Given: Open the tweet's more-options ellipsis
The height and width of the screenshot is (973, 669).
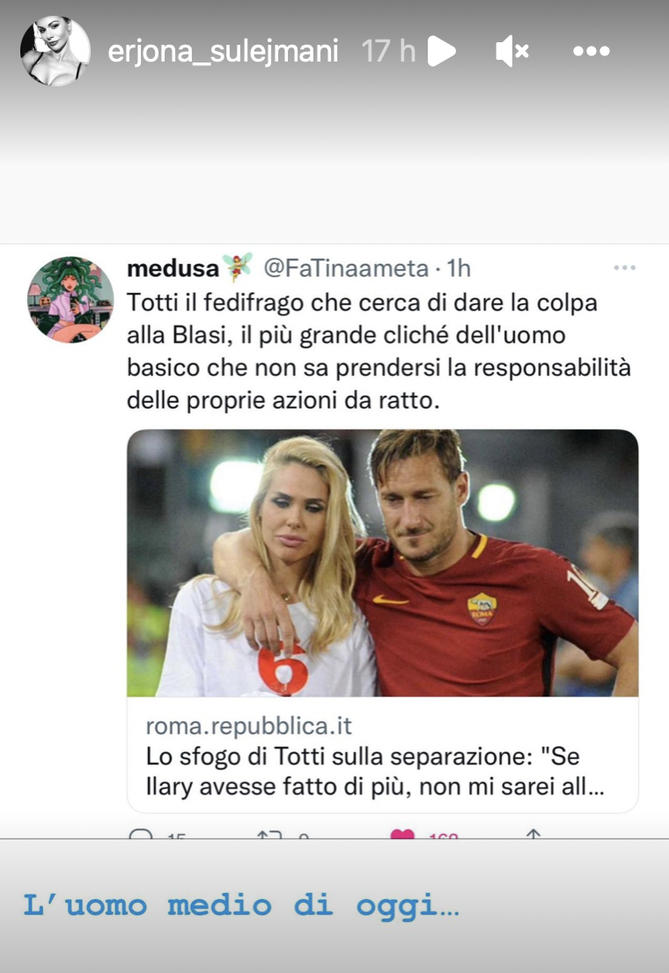Looking at the screenshot, I should pyautogui.click(x=626, y=267).
